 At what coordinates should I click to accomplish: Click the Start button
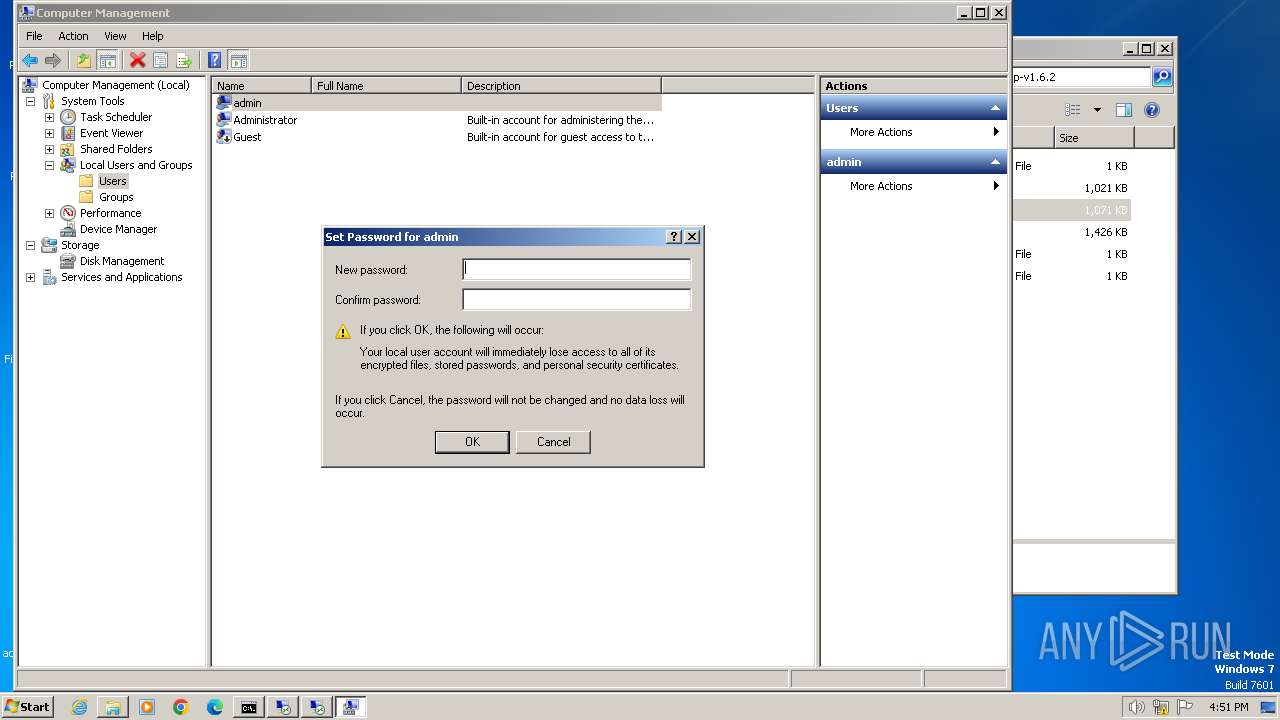point(27,707)
